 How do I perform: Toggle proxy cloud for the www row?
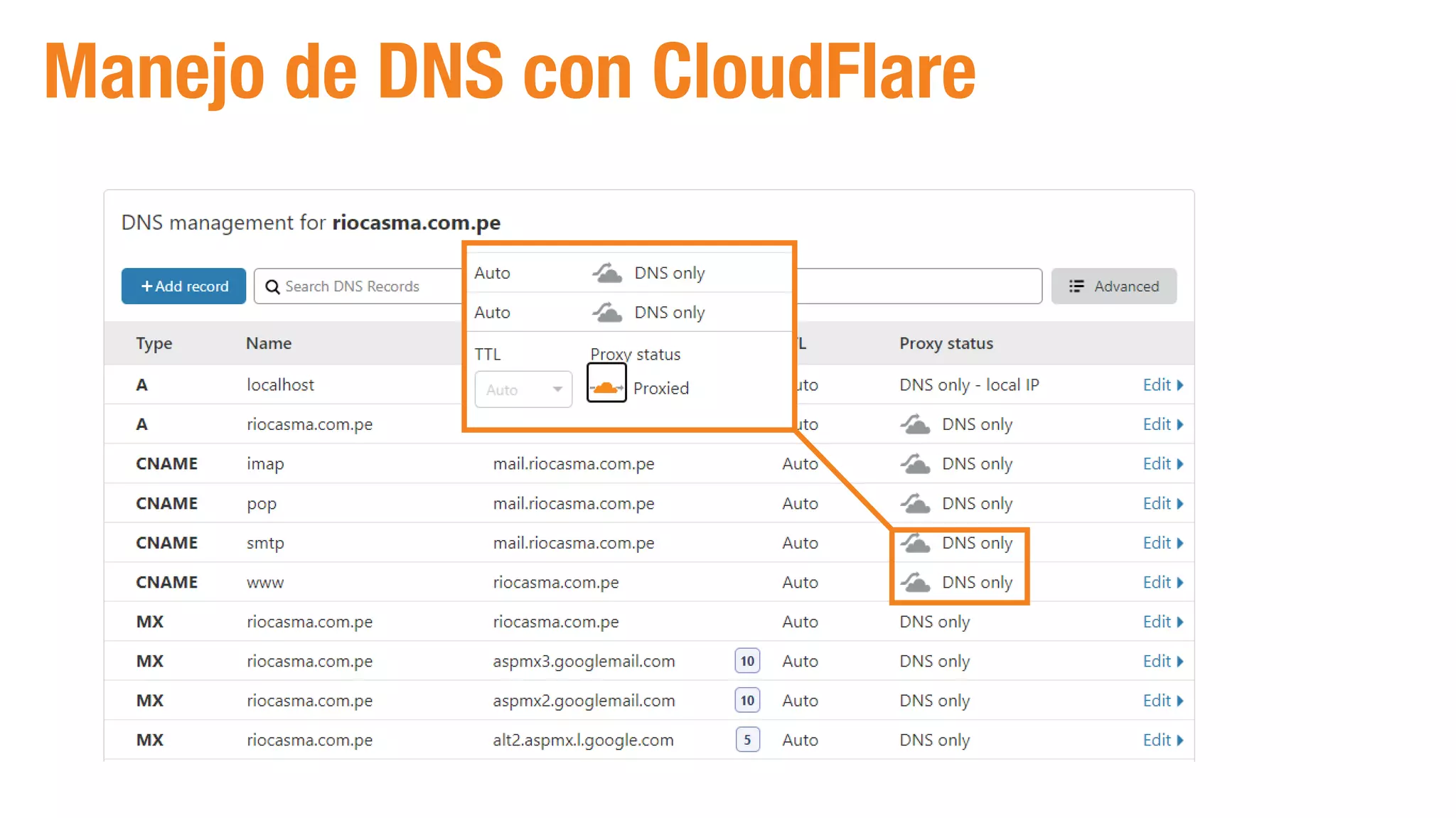pos(916,582)
